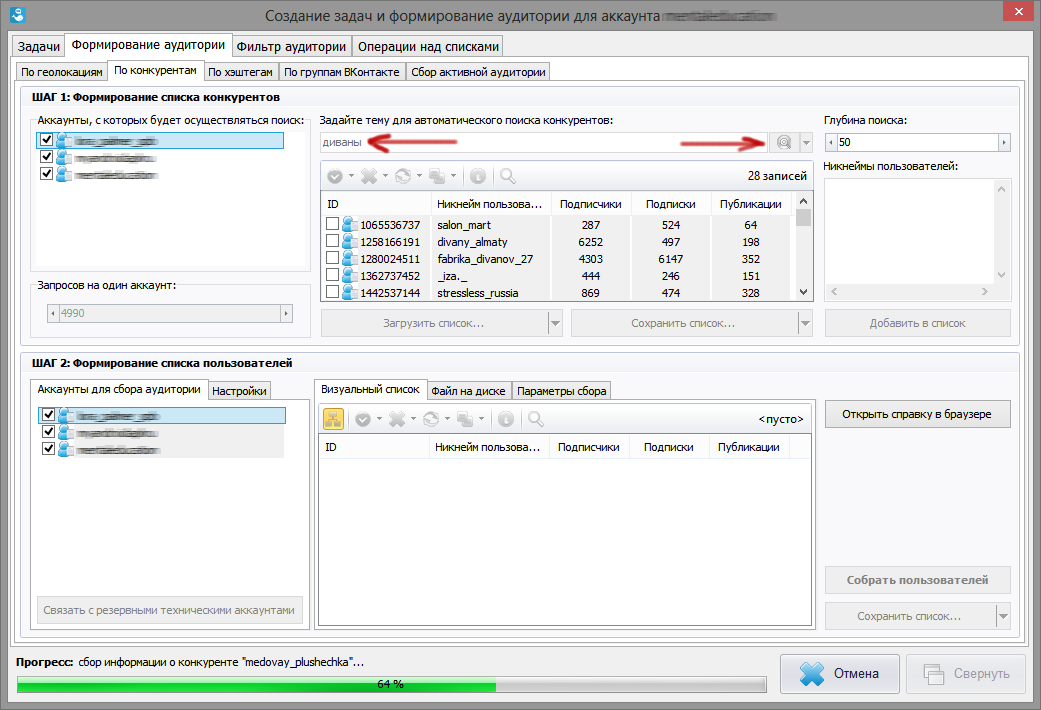The width and height of the screenshot is (1041, 710).
Task: Click the magnifier icon in visual list toolbar
Action: pos(536,419)
